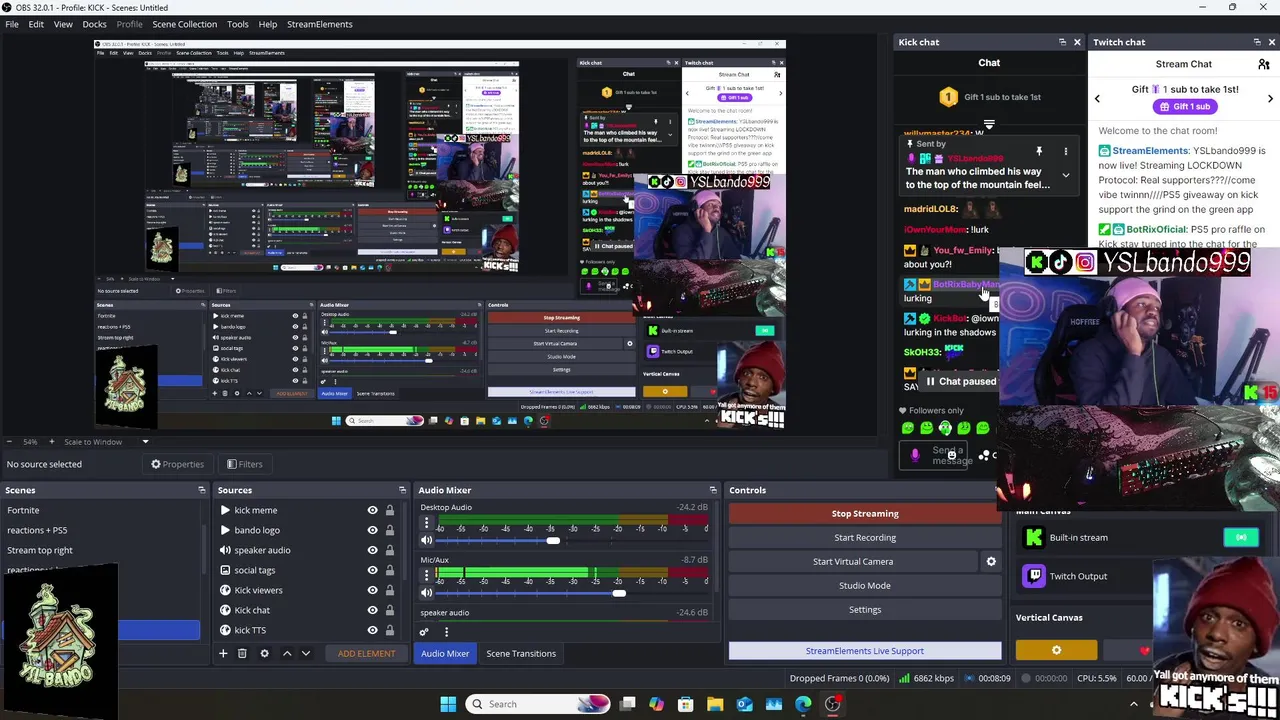Open audio mixer three-dot menu

(446, 631)
